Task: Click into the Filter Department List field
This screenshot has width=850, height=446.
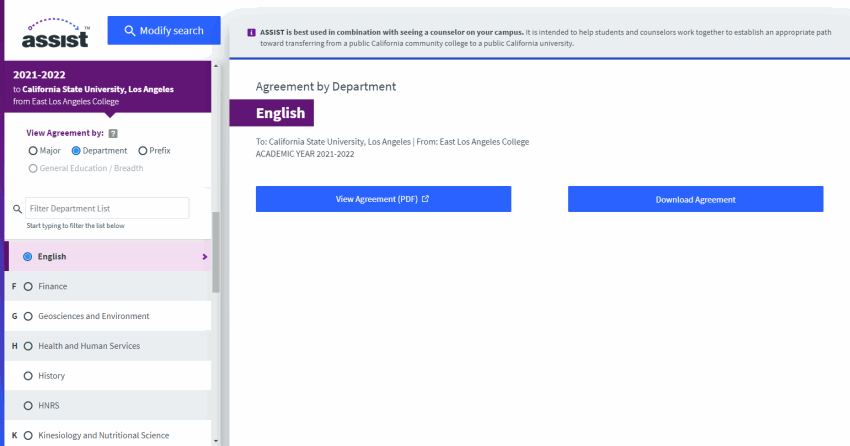Action: coord(107,208)
